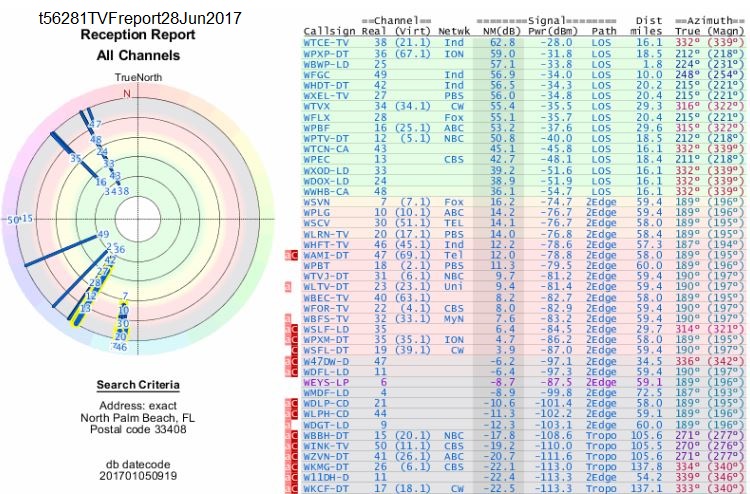This screenshot has width=750, height=494.
Task: Click the Search Criteria heading
Action: [138, 385]
